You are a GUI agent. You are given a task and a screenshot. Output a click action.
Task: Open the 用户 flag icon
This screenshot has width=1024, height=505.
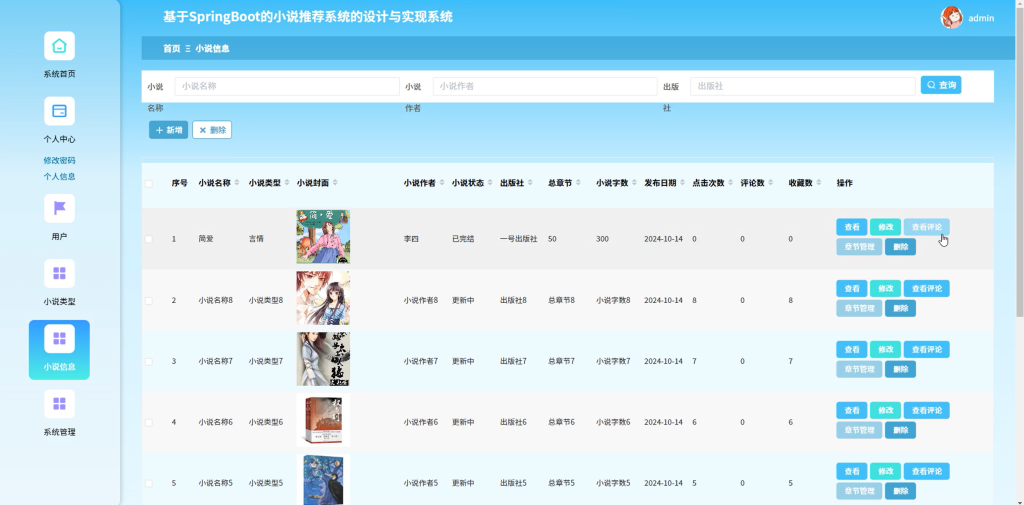pyautogui.click(x=59, y=208)
